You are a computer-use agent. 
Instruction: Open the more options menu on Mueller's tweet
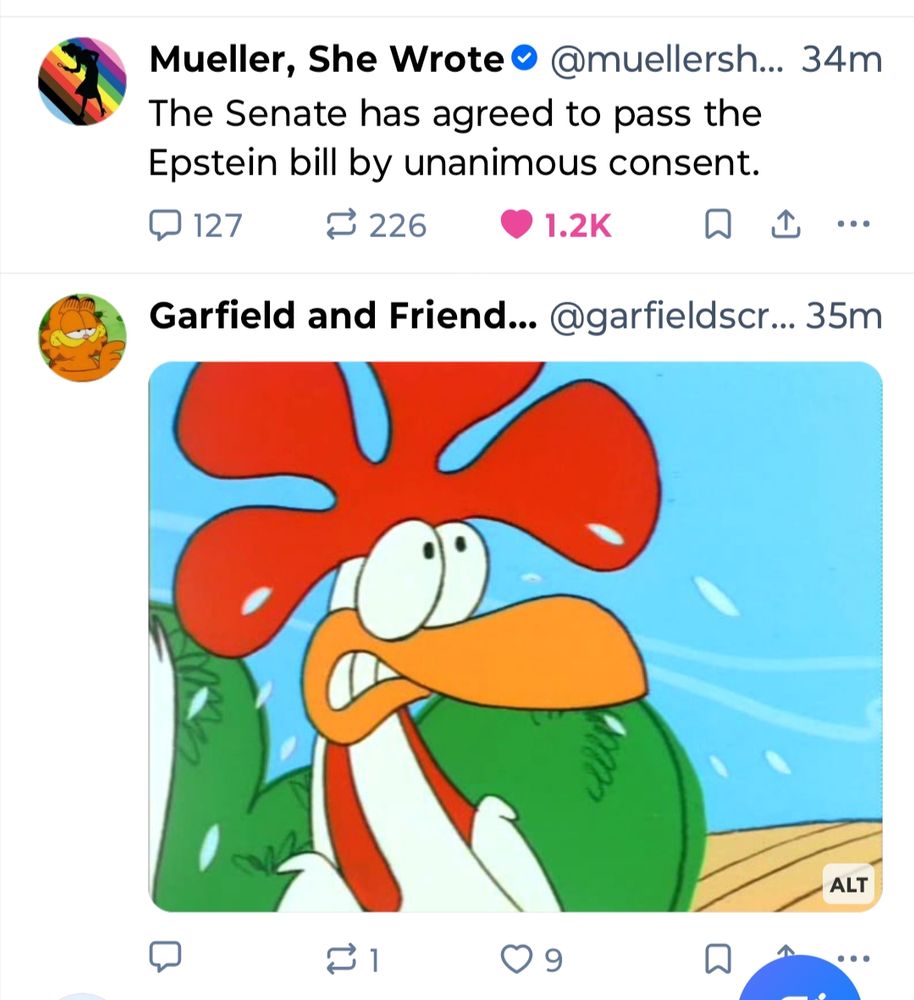[x=853, y=224]
